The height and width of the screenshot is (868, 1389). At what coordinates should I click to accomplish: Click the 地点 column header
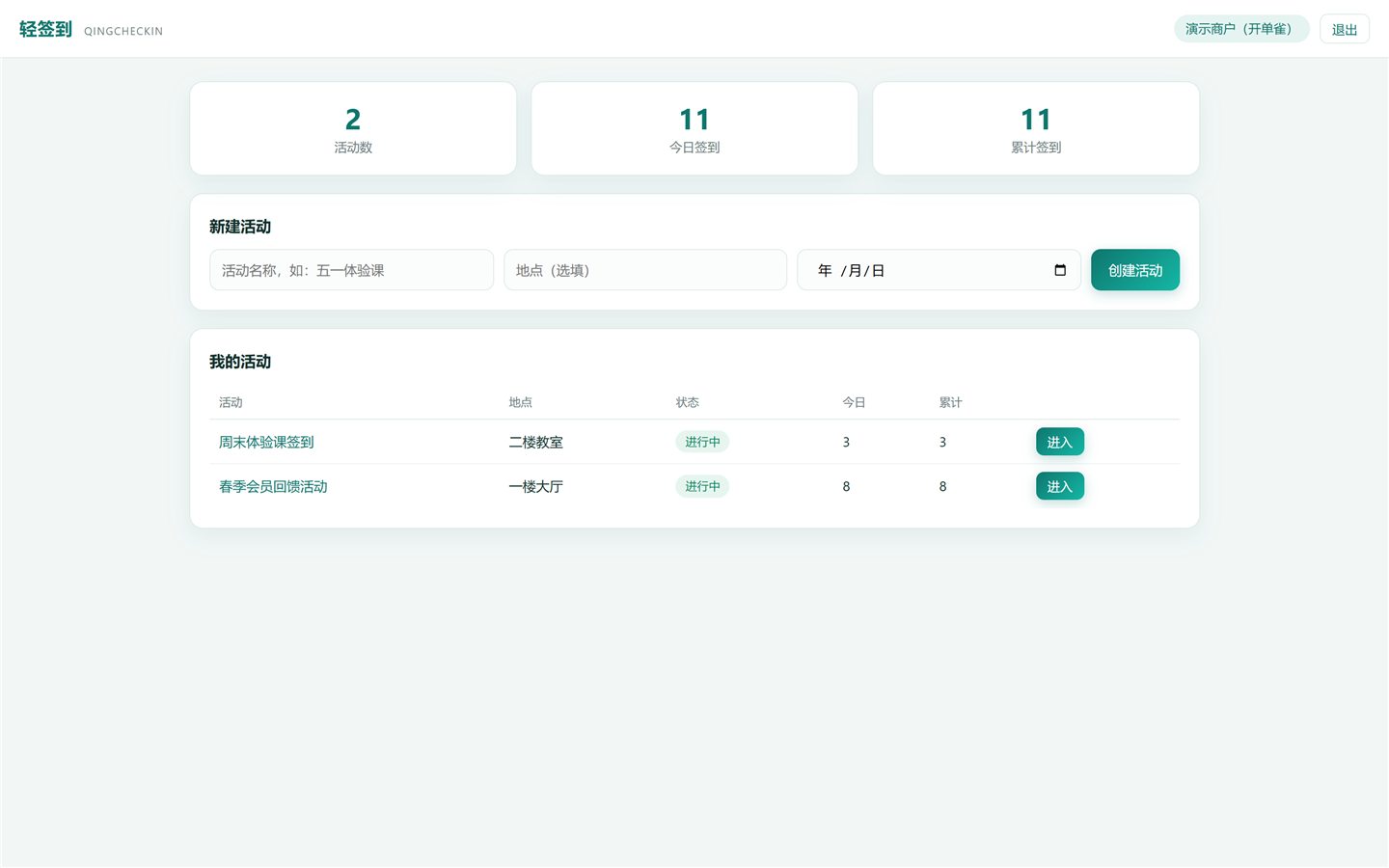coord(521,402)
